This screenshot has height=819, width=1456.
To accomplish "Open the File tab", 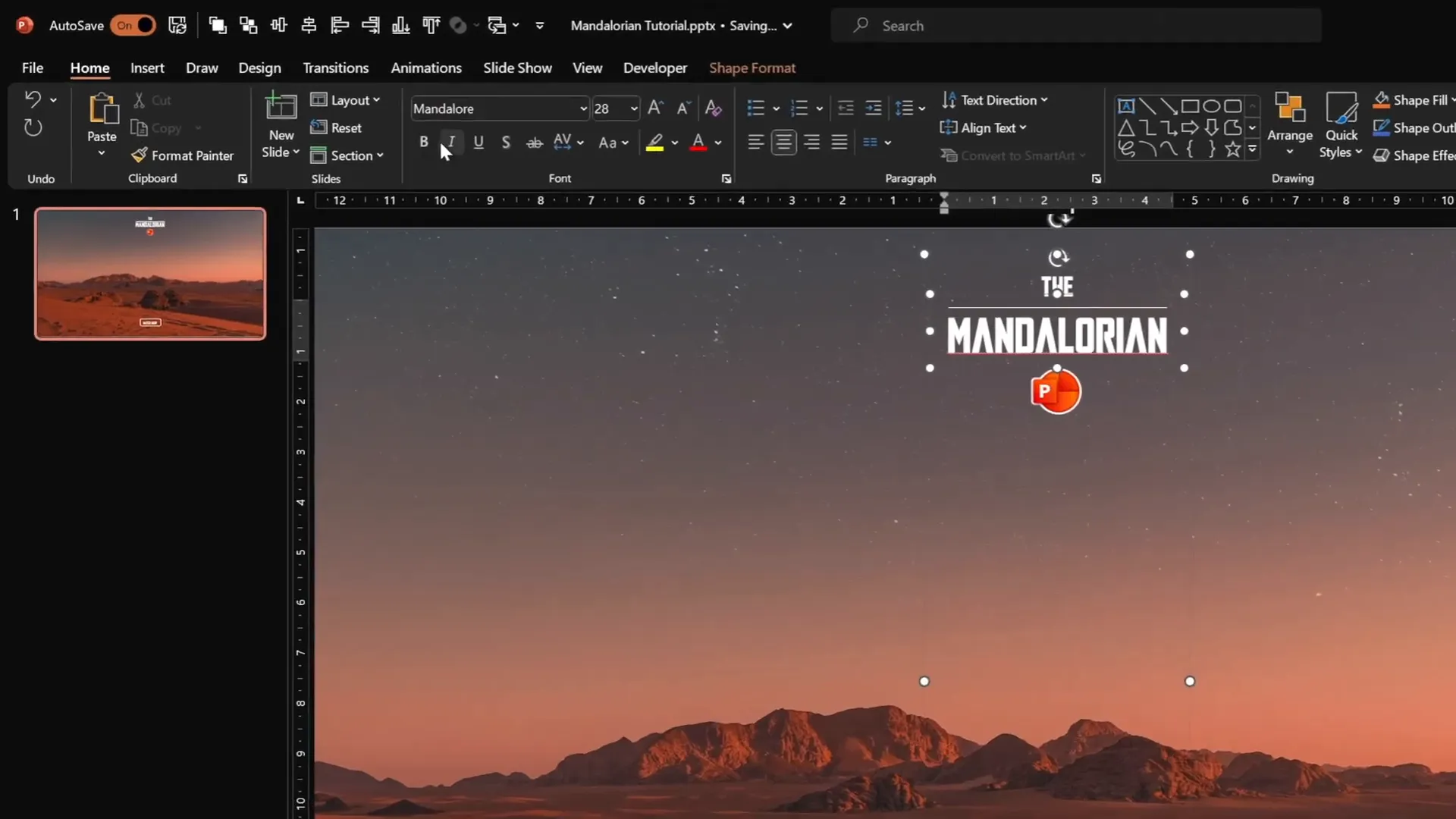I will click(x=33, y=67).
